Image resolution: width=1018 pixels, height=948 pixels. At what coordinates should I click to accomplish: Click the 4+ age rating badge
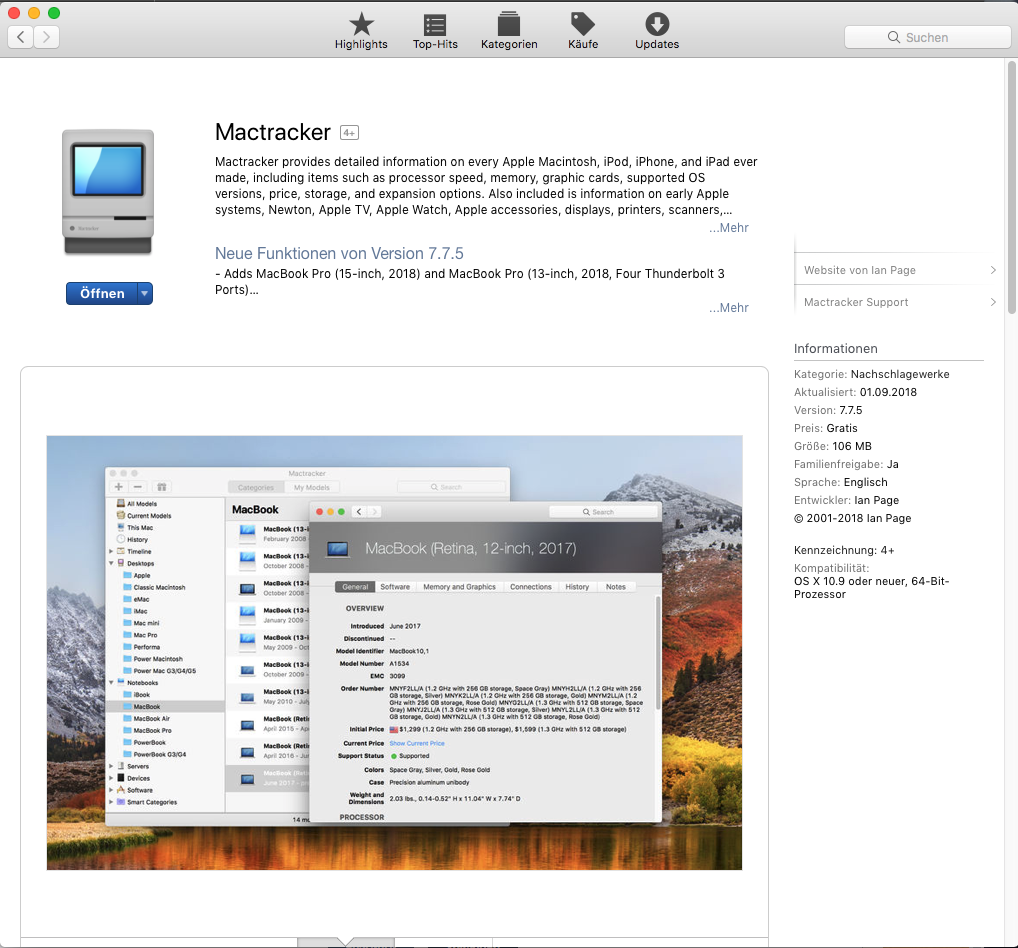[349, 133]
